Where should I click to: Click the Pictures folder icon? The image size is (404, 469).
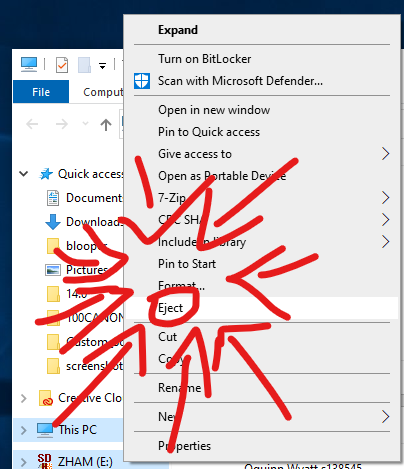click(53, 270)
